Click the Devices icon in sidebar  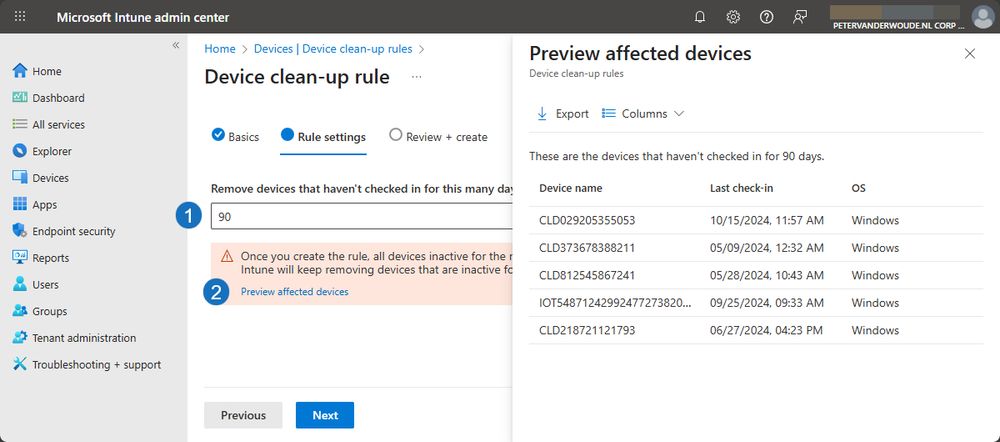pos(20,178)
